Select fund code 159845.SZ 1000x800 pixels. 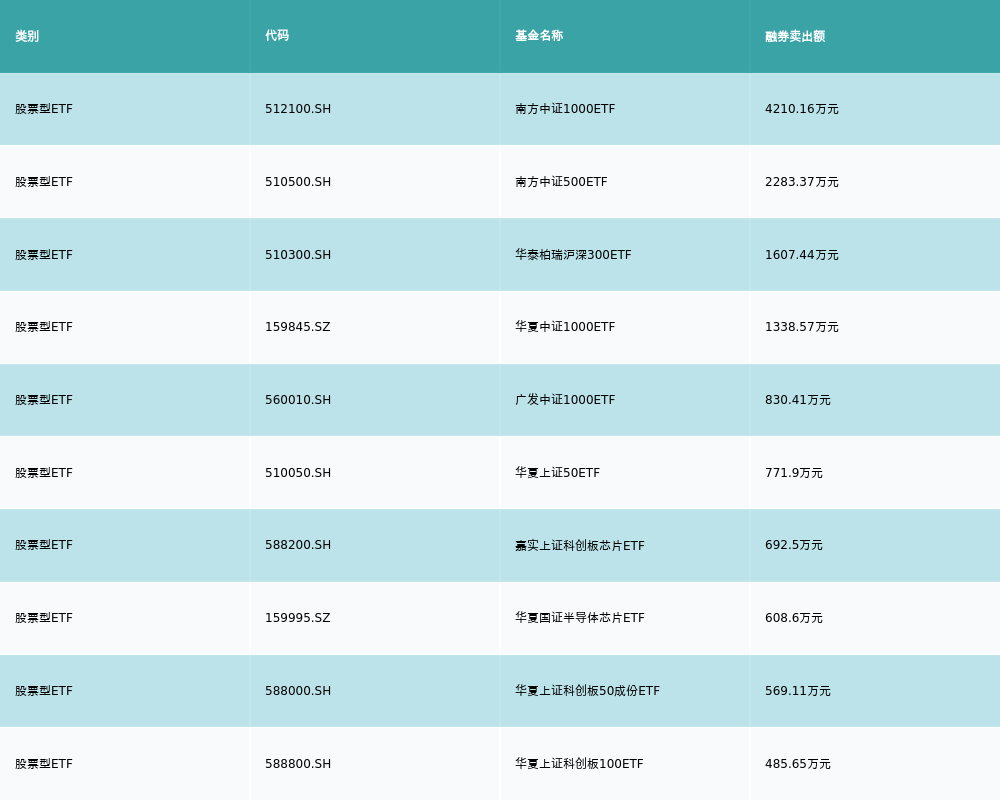coord(297,327)
